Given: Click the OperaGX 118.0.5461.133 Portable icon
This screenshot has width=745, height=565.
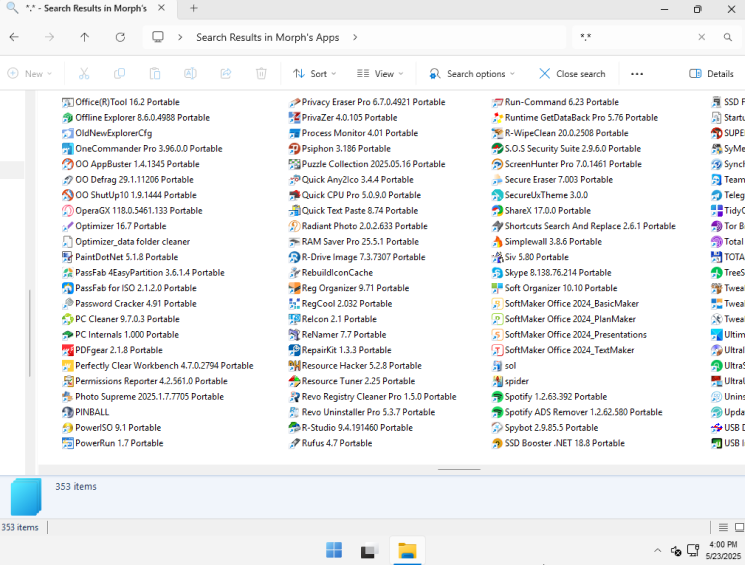Looking at the screenshot, I should [x=67, y=211].
